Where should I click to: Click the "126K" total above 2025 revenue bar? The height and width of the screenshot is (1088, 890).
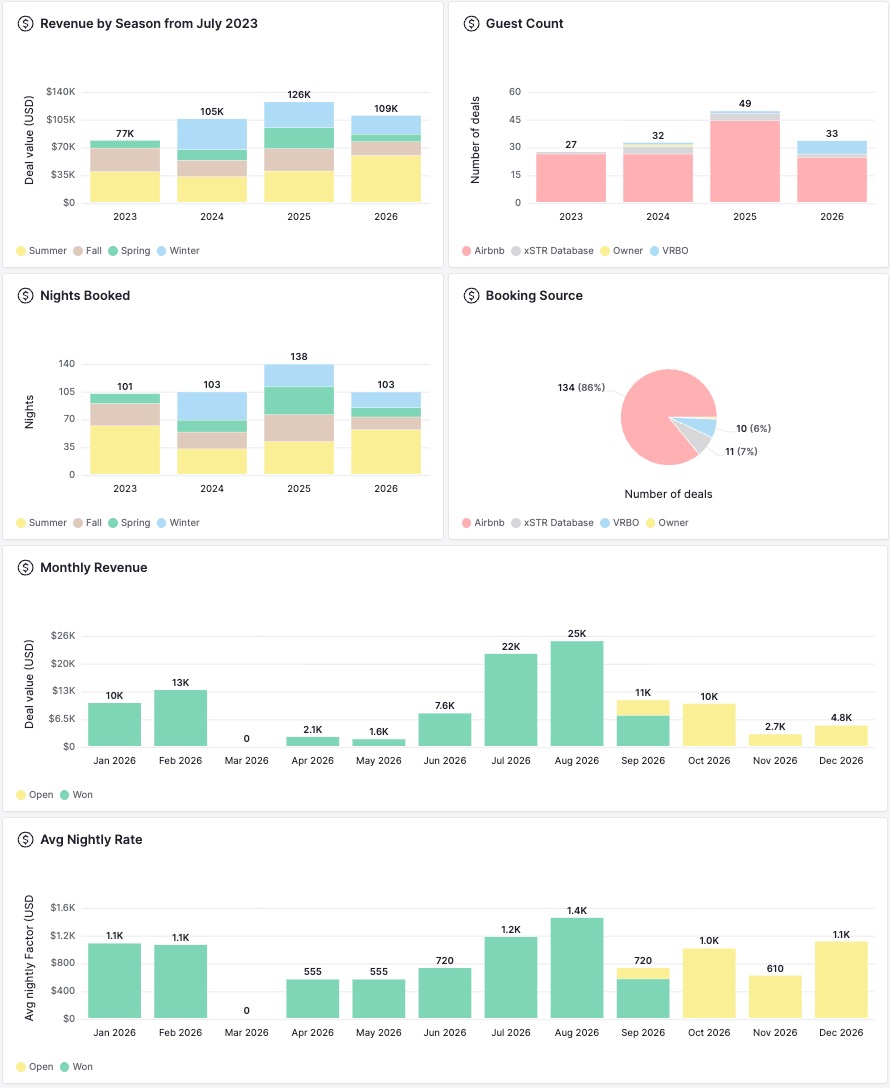(x=299, y=94)
